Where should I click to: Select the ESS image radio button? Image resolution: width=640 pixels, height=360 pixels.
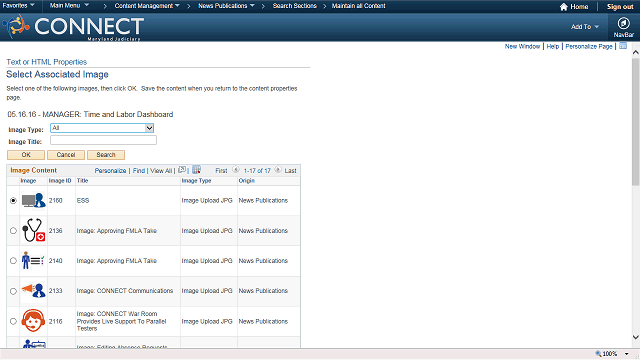[13, 201]
